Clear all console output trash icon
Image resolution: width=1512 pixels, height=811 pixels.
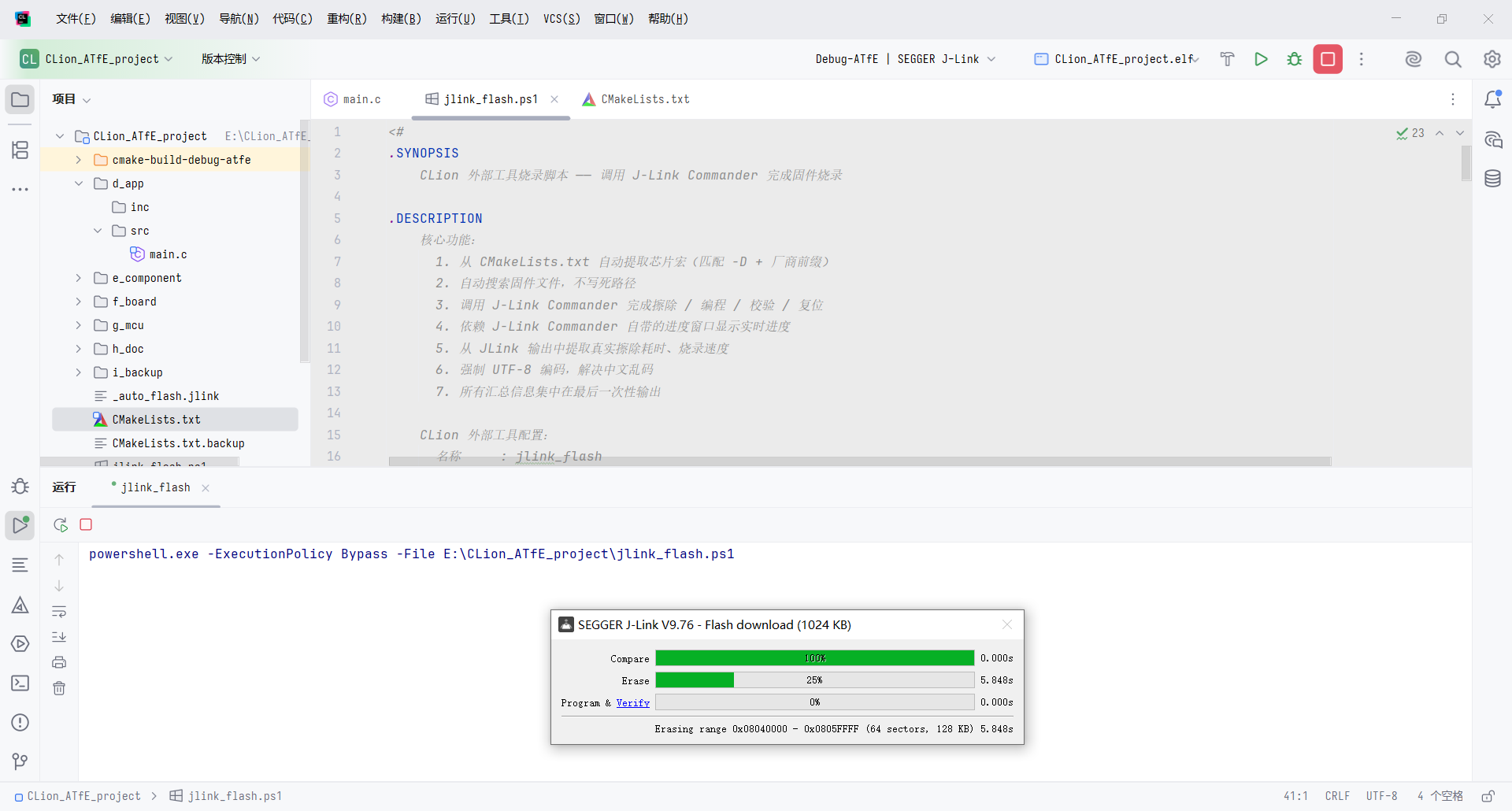pos(59,688)
